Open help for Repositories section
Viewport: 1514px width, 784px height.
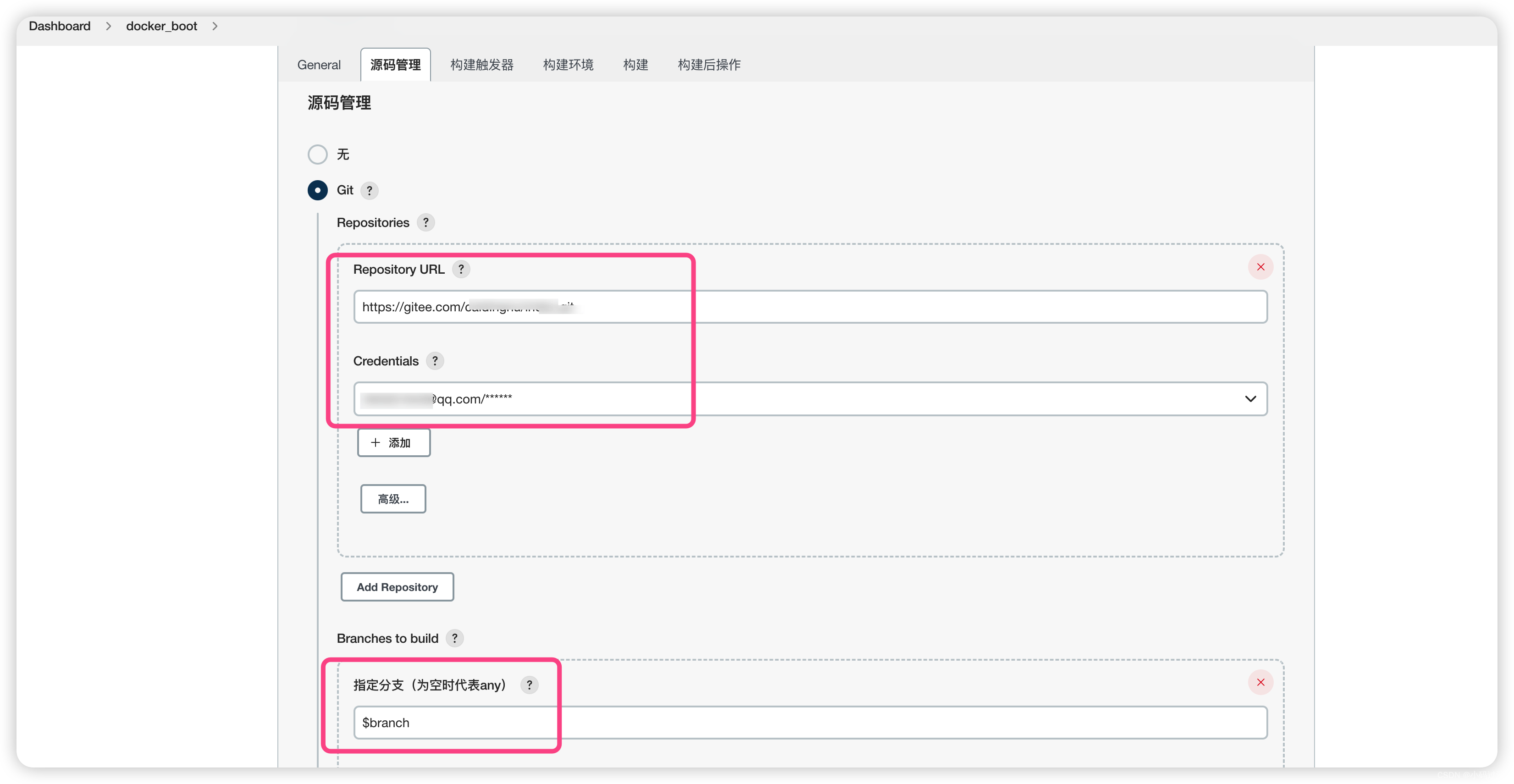pos(425,223)
